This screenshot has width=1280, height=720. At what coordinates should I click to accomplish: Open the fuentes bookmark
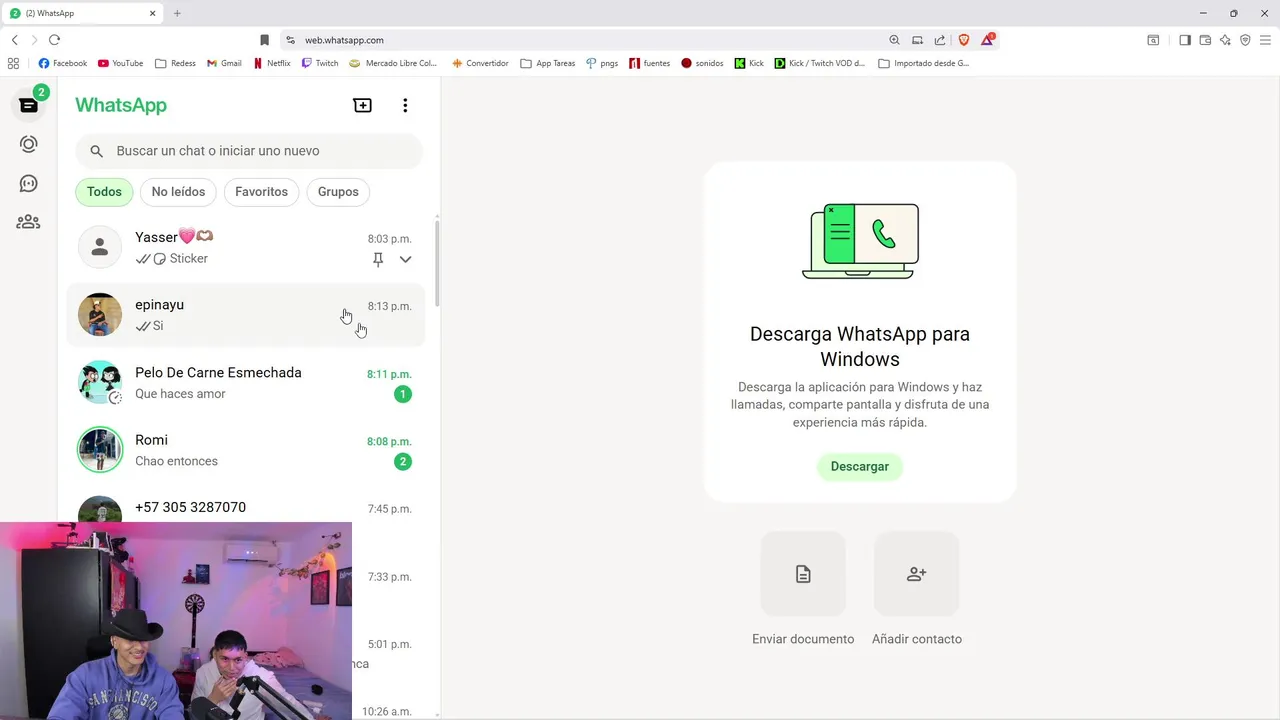pos(650,63)
